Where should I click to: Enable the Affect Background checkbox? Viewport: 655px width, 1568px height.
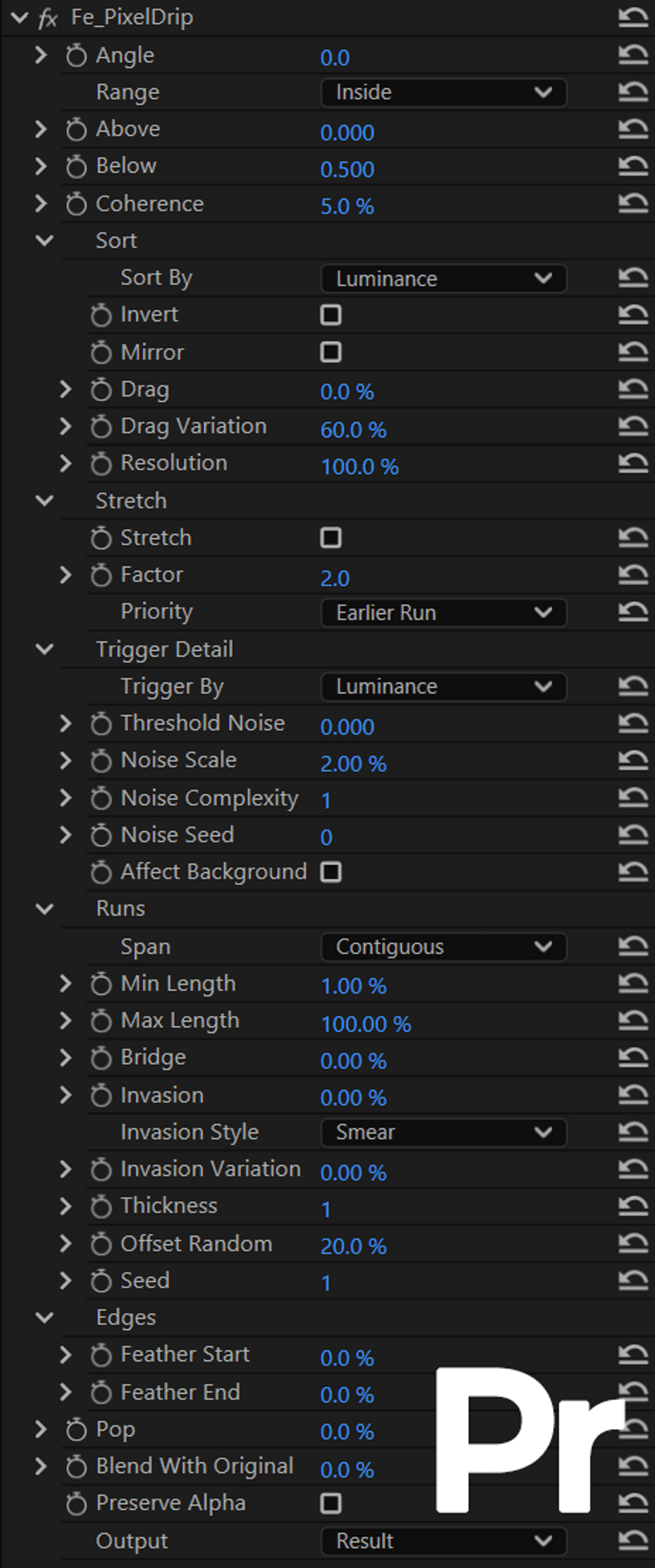(331, 872)
